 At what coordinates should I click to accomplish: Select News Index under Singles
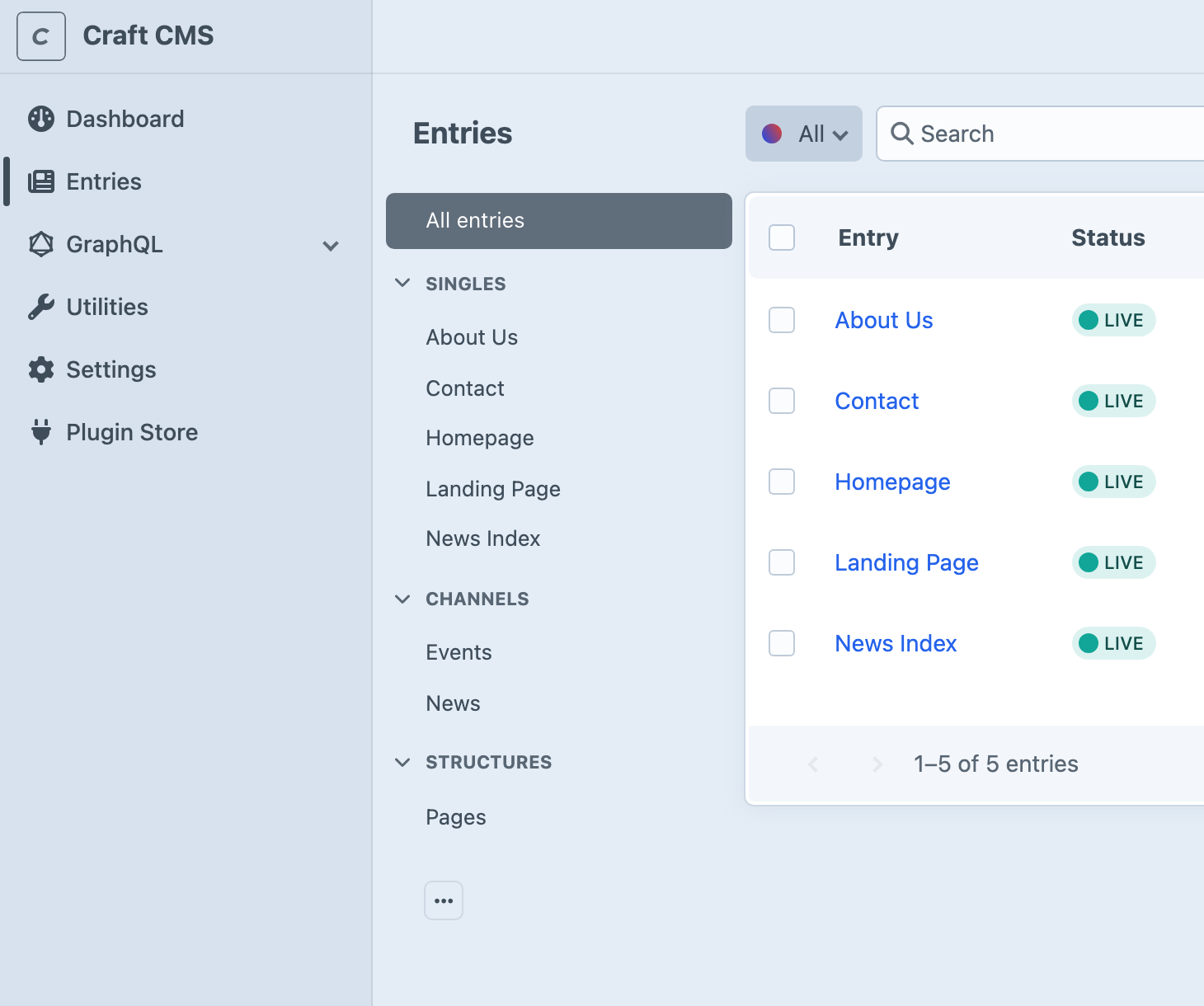point(483,538)
